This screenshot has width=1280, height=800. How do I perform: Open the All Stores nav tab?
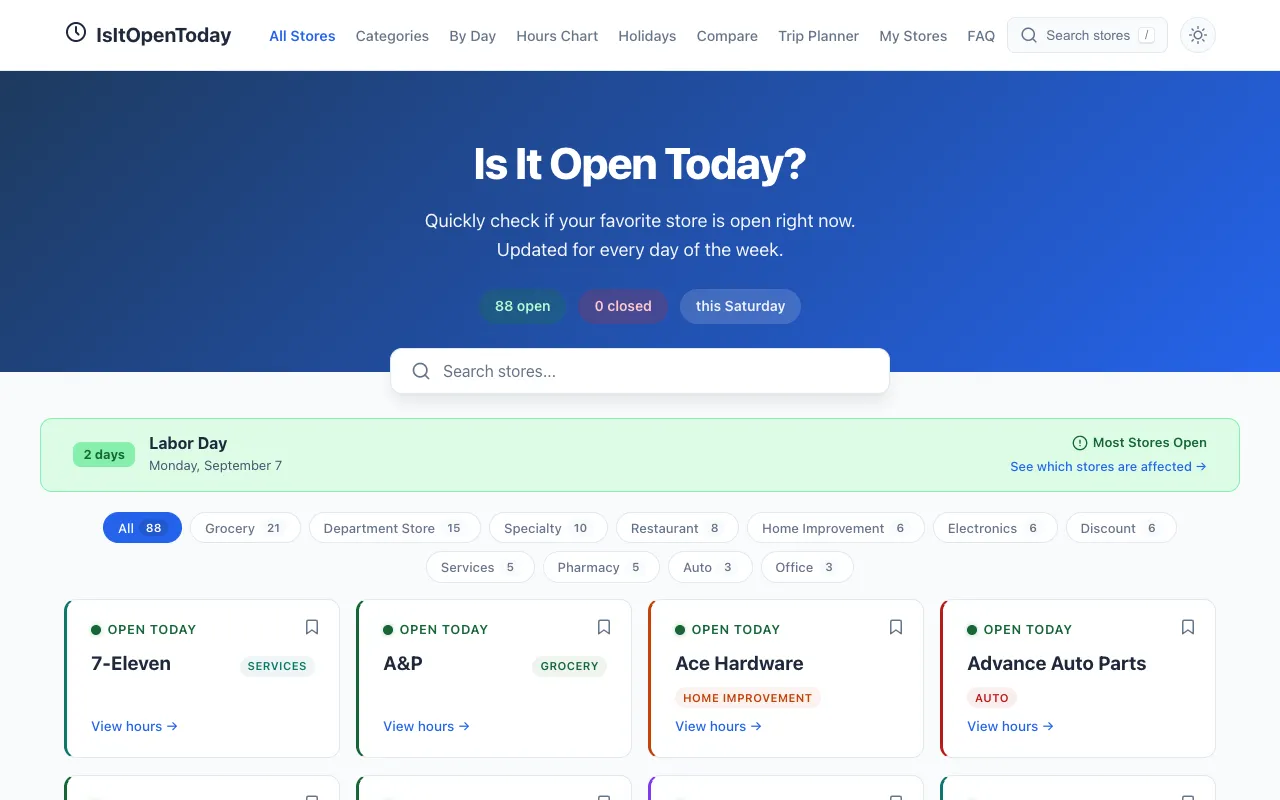(x=302, y=36)
